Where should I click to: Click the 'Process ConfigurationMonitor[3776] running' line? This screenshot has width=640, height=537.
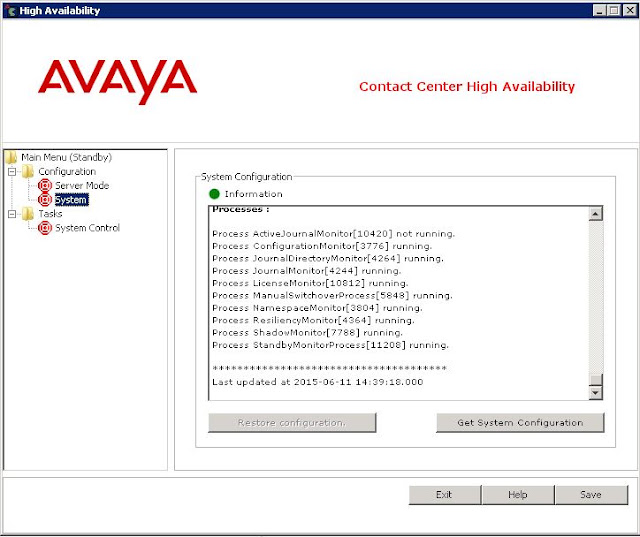[x=322, y=246]
